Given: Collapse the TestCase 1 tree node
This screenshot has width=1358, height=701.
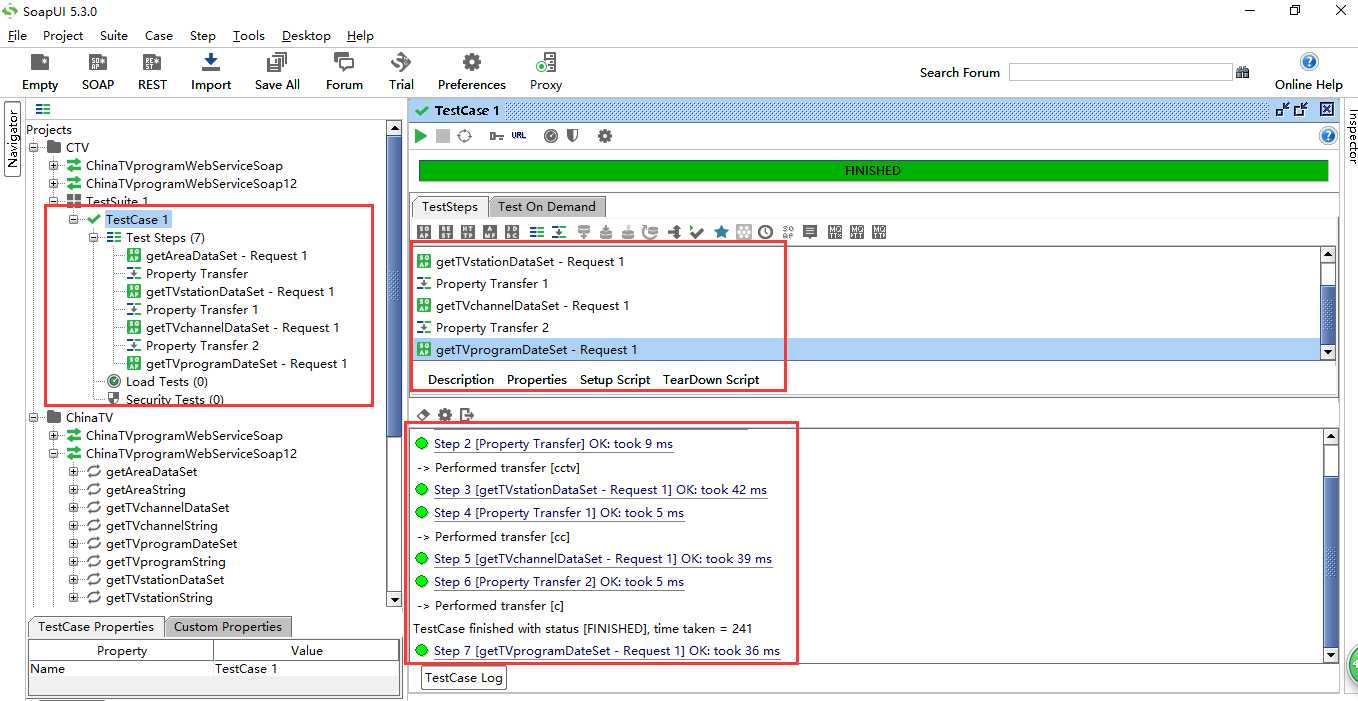Looking at the screenshot, I should click(74, 220).
